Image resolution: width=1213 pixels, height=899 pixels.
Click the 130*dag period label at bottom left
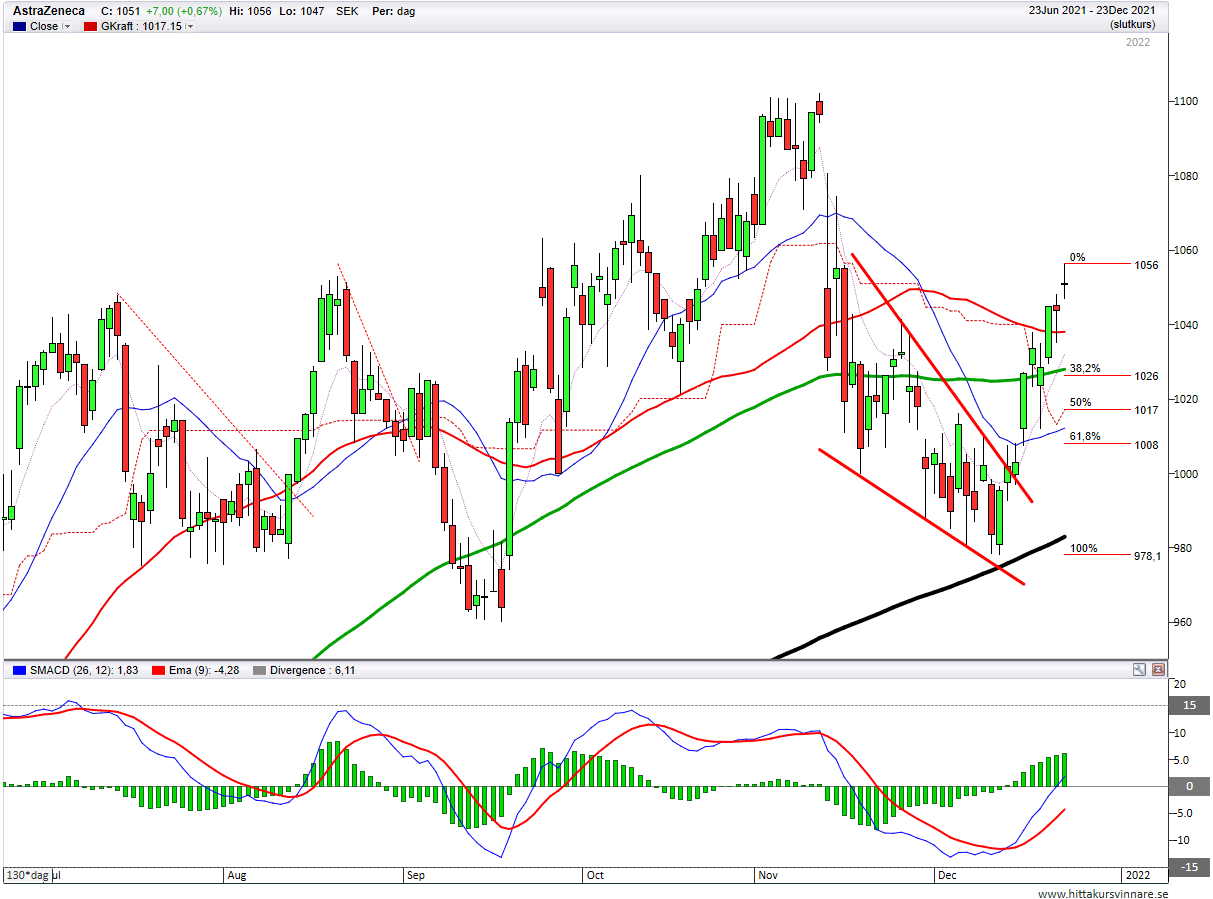tap(26, 874)
